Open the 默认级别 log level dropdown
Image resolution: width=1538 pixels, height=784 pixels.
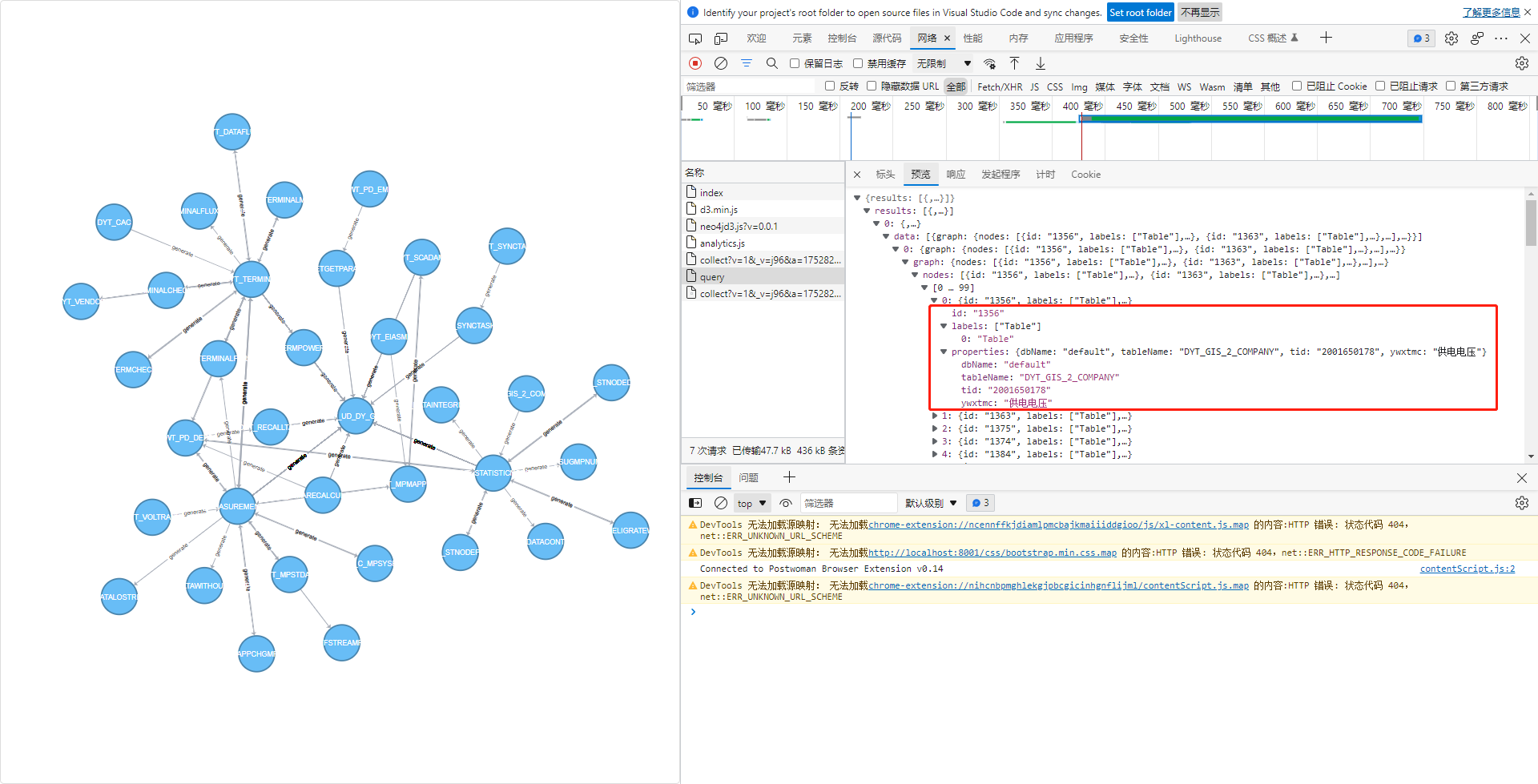[931, 503]
